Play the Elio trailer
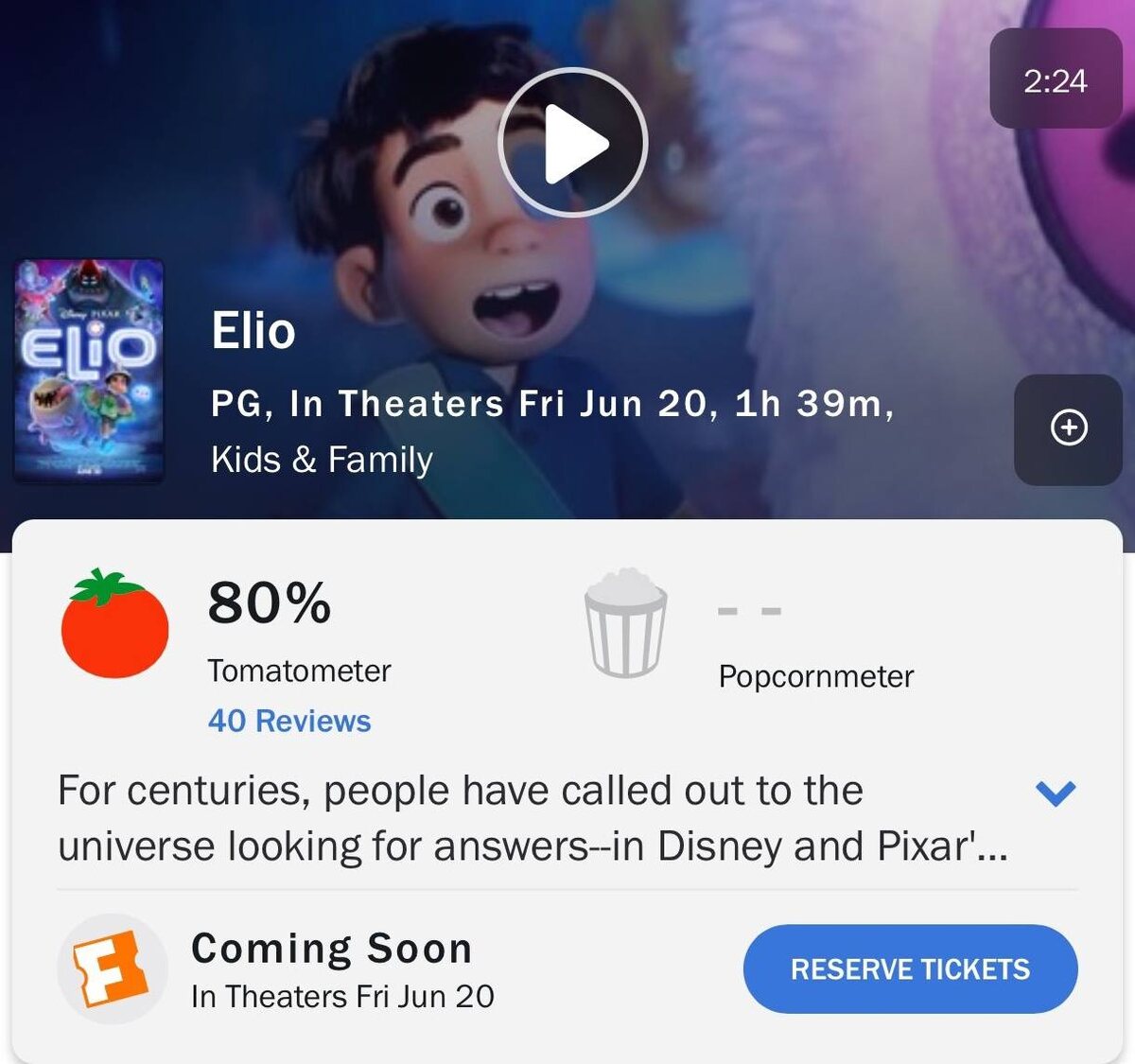Viewport: 1135px width, 1064px height. pyautogui.click(x=572, y=143)
